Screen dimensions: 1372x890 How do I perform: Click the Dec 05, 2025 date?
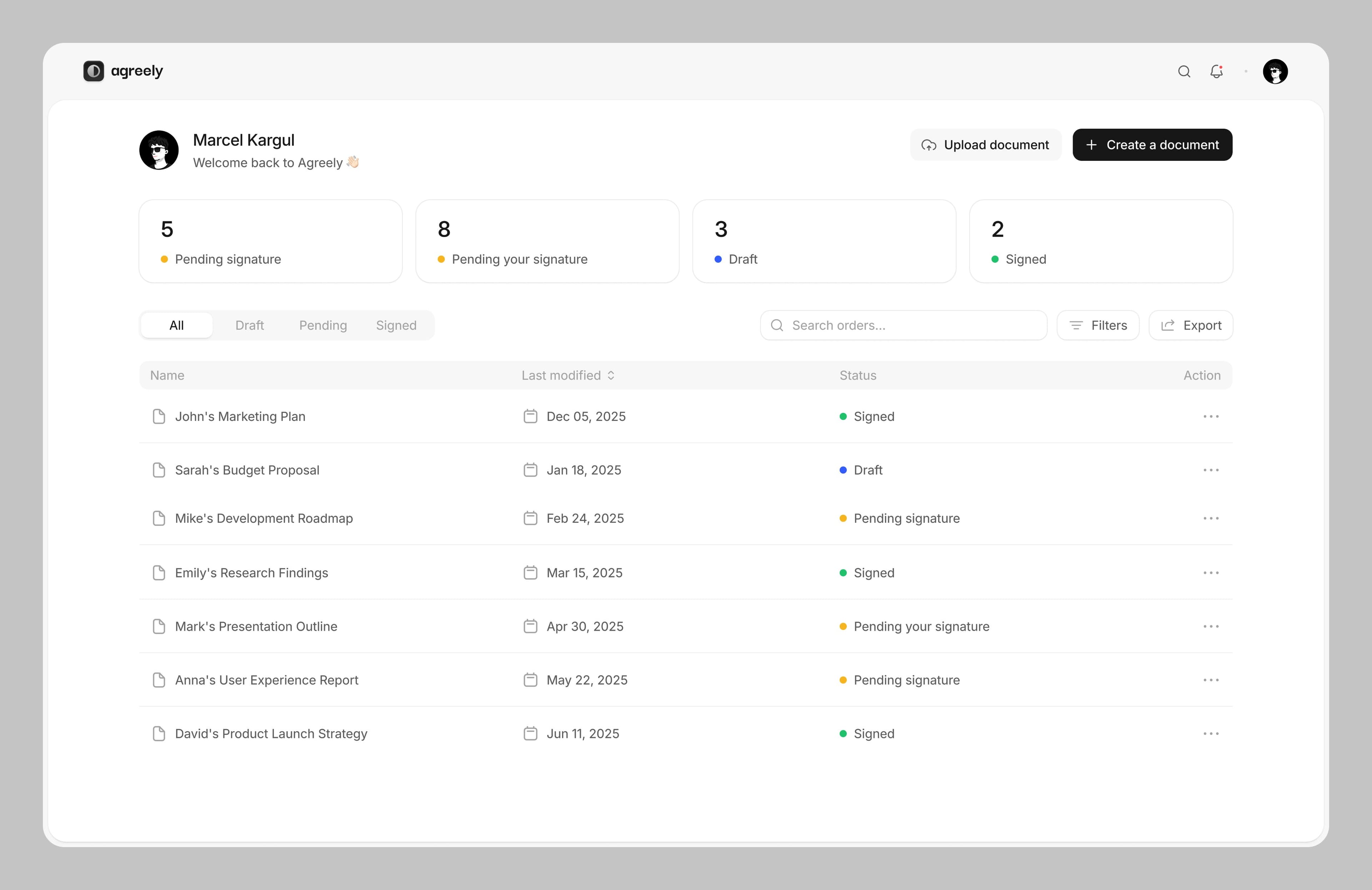tap(586, 416)
